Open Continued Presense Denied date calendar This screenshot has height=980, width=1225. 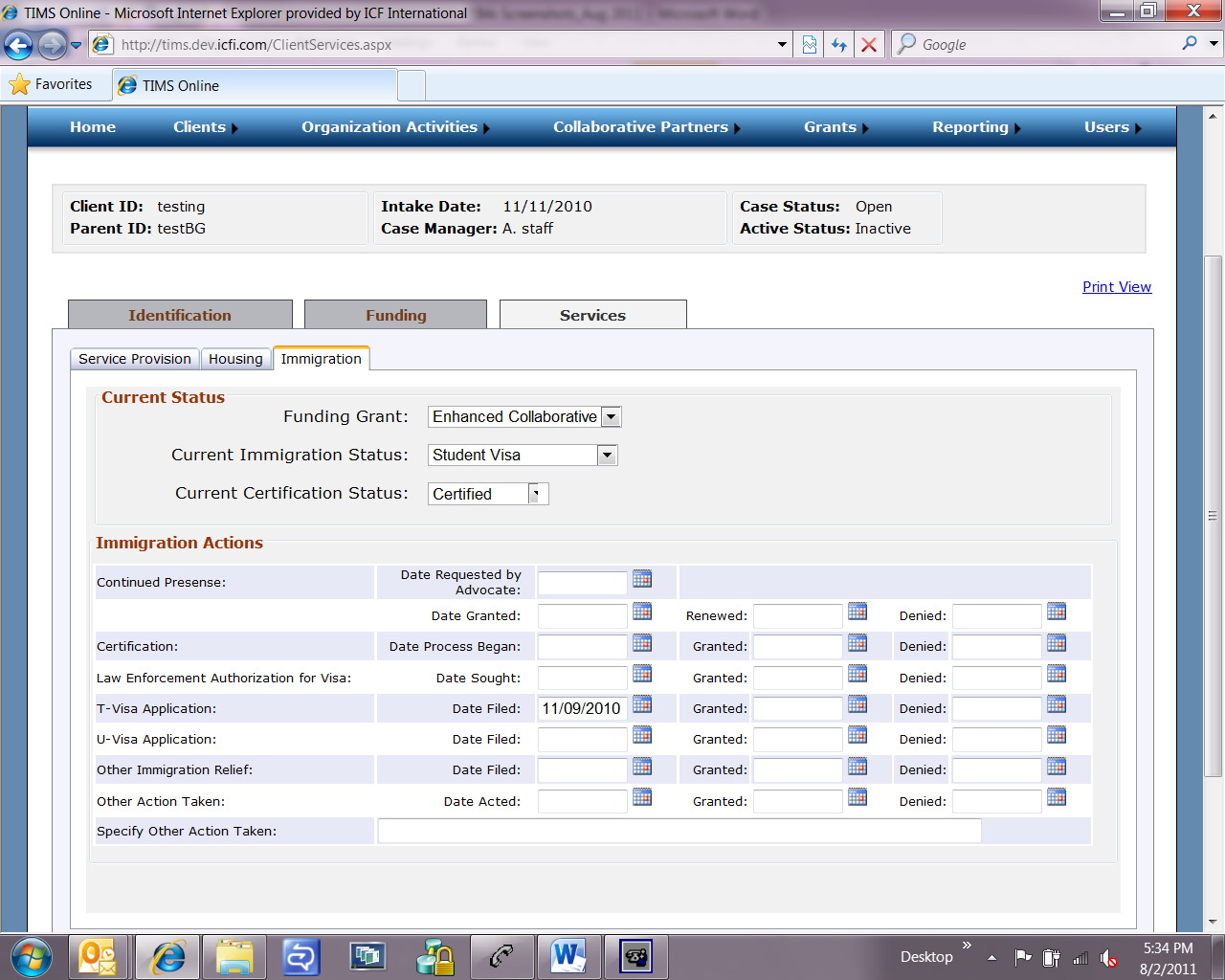pos(1057,612)
